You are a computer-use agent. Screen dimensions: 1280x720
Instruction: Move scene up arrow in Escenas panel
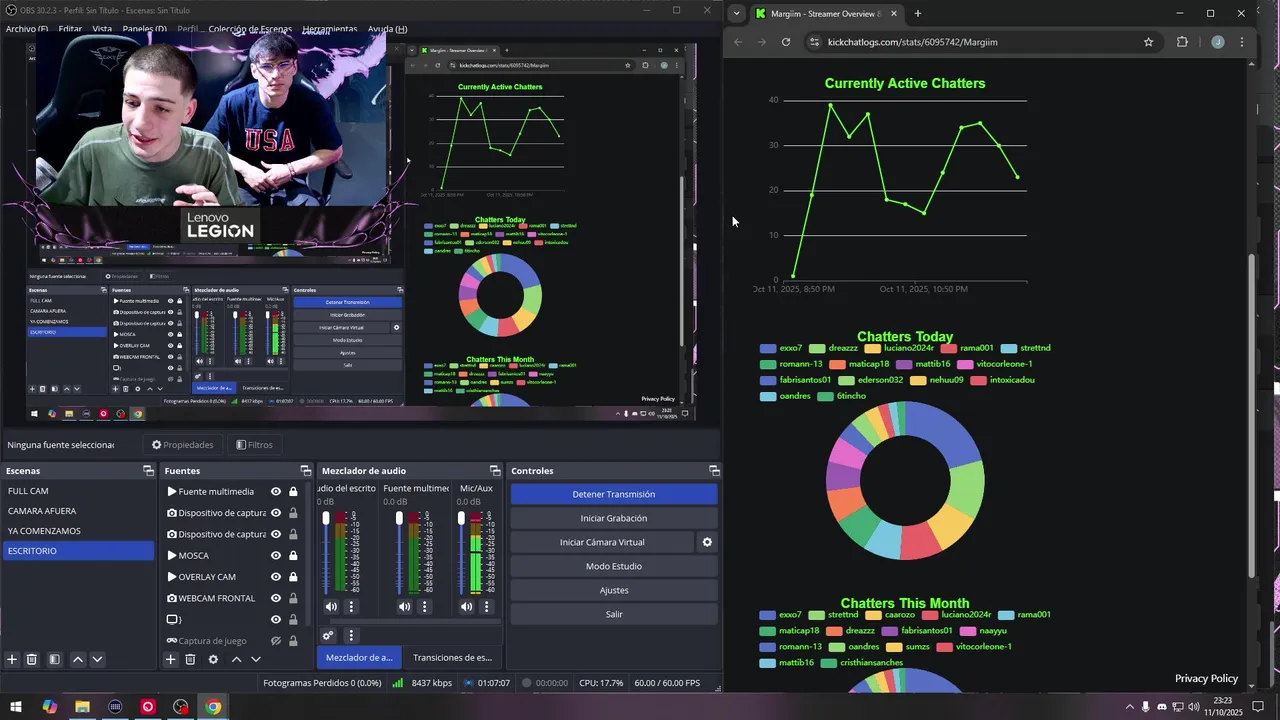pyautogui.click(x=78, y=660)
